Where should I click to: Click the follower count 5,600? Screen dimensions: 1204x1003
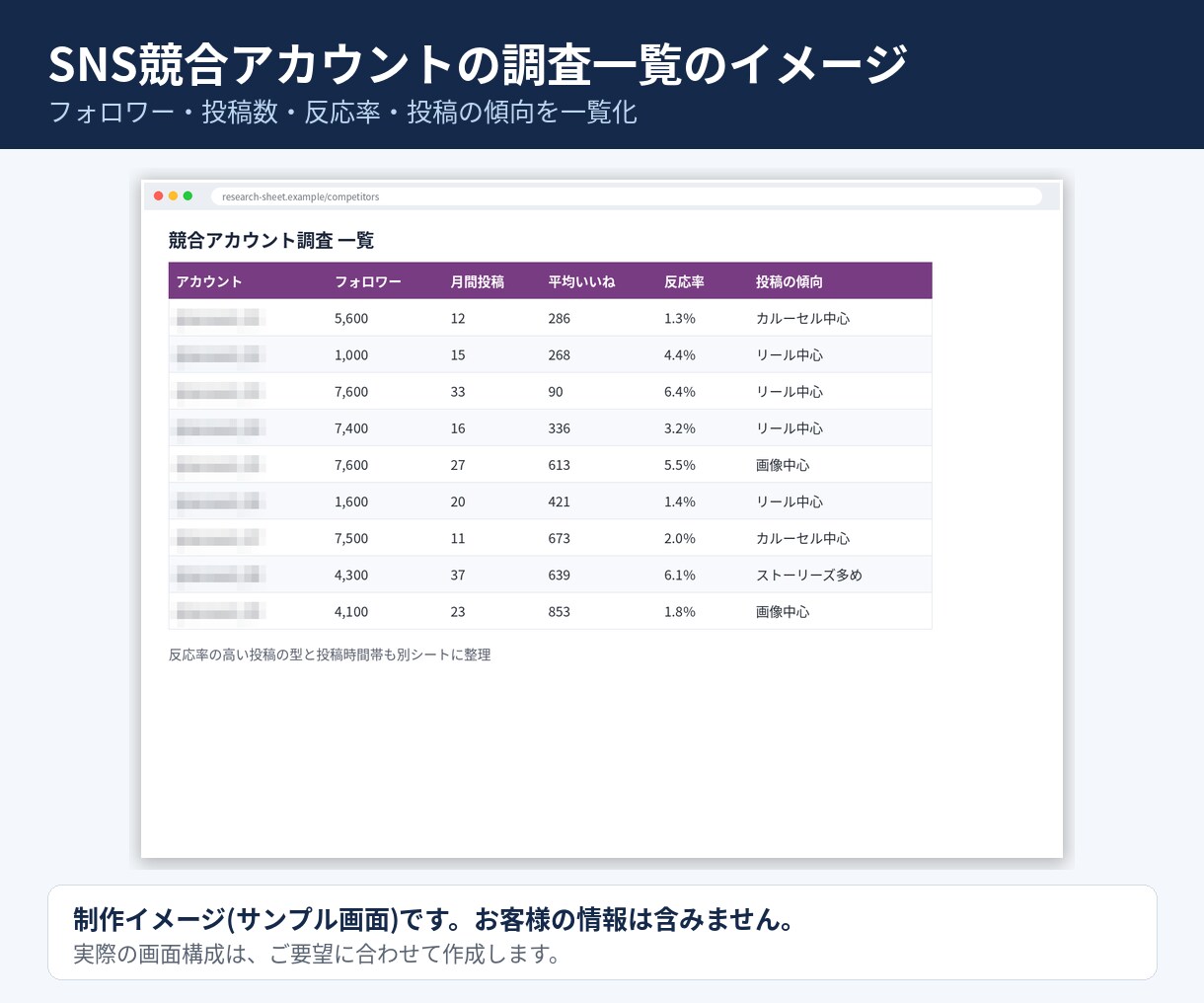(351, 319)
